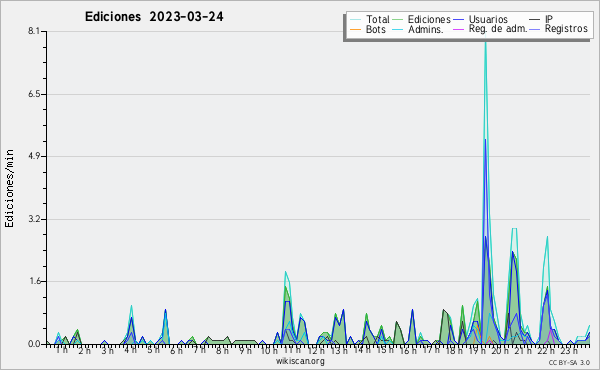Click the '1 h' x-axis label
This screenshot has width=600, height=370.
click(62, 350)
